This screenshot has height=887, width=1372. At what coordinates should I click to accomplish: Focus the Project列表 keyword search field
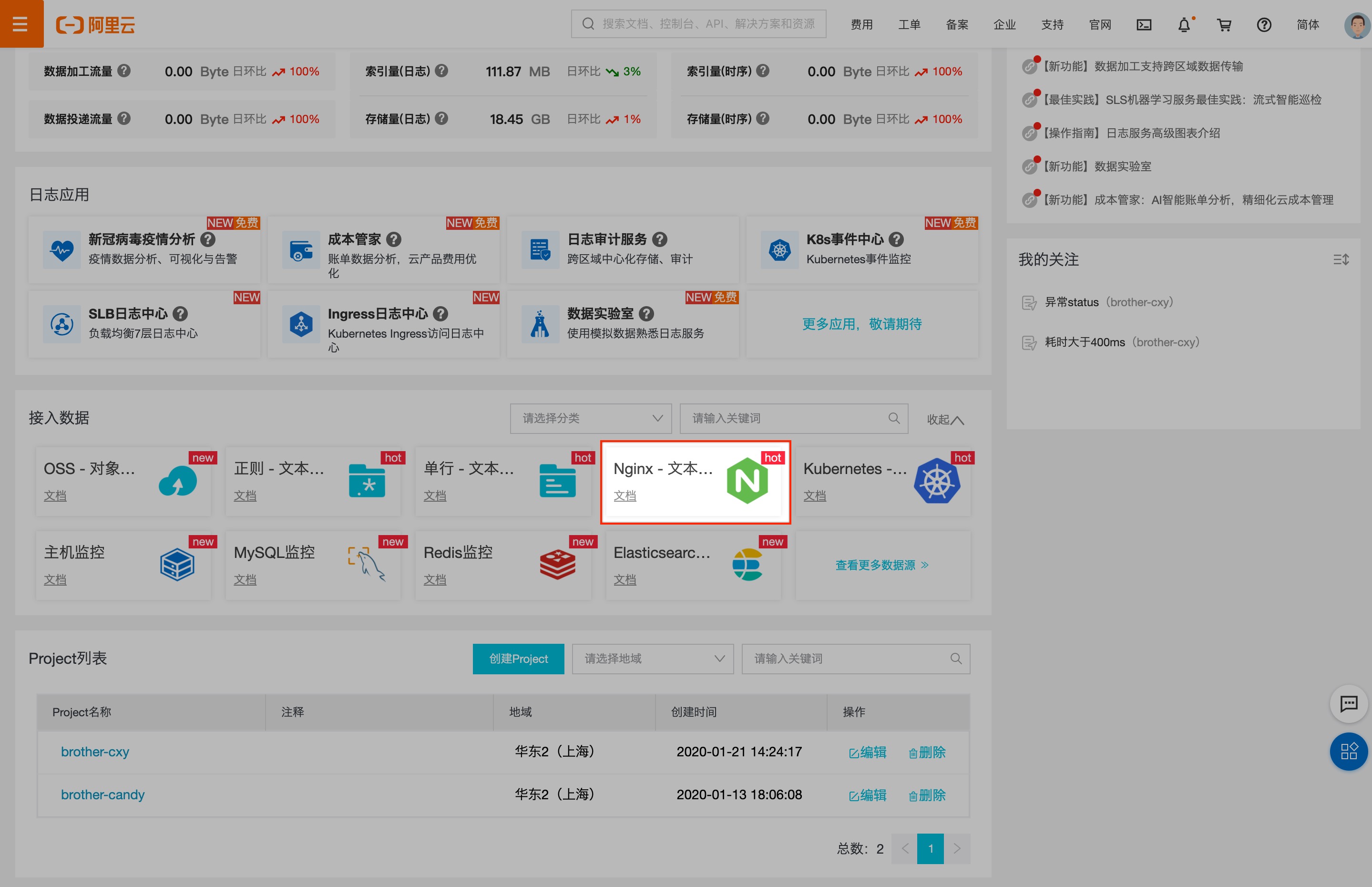(x=856, y=659)
